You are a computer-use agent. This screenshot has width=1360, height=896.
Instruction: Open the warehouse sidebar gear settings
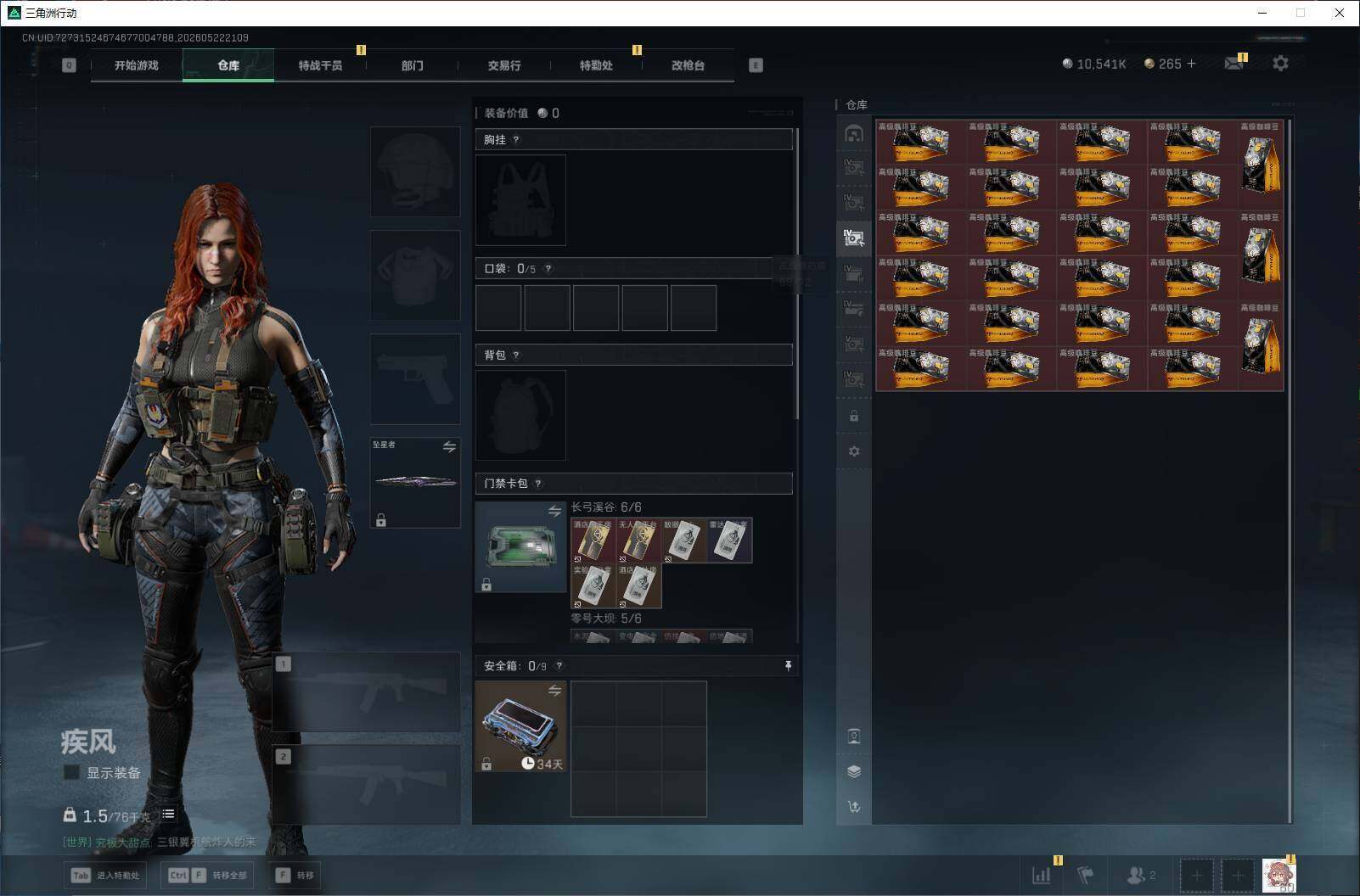tap(854, 451)
